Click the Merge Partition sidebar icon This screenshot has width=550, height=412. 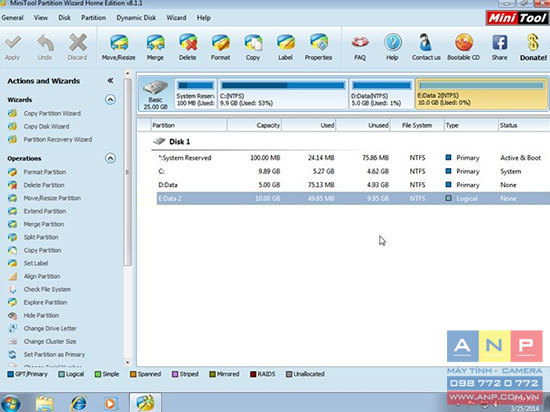pos(12,224)
